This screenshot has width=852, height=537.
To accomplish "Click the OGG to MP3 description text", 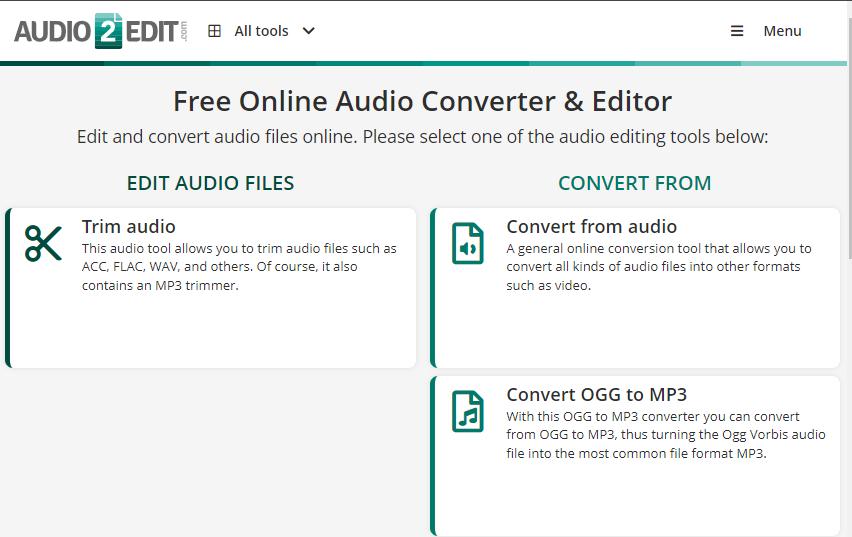I will (666, 435).
